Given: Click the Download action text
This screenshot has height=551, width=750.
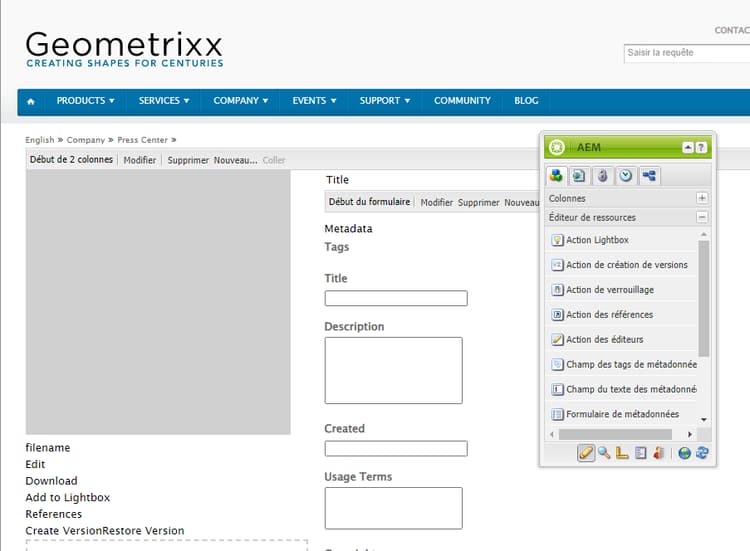Looking at the screenshot, I should [51, 481].
